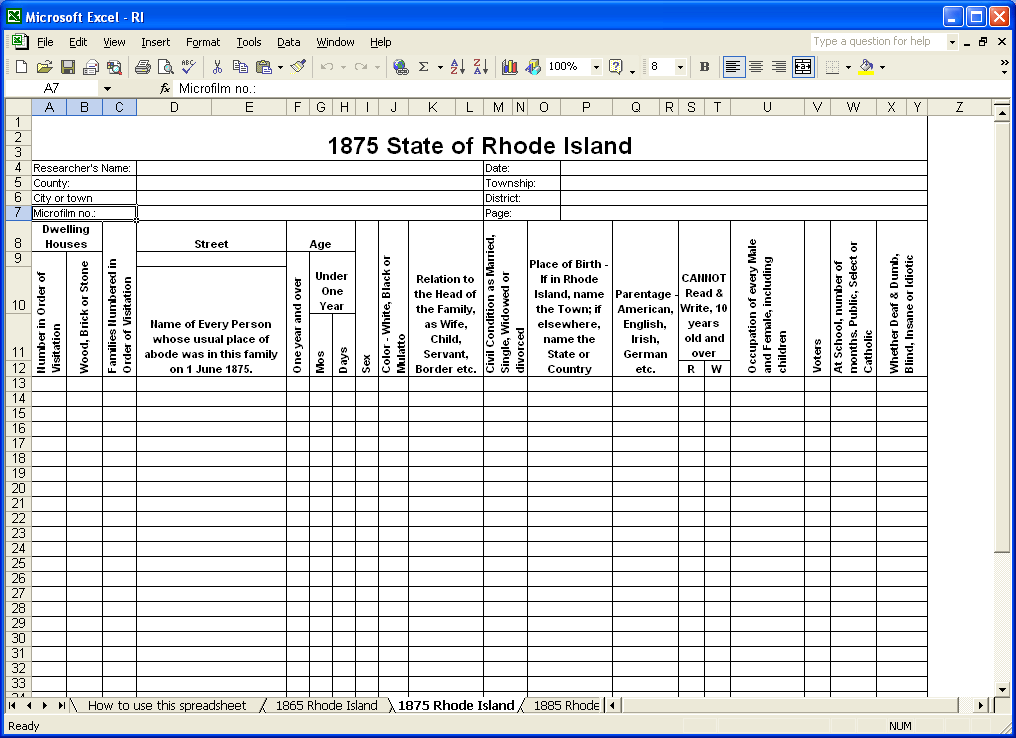The image size is (1016, 738).
Task: Toggle Bold formatting button
Action: [x=705, y=67]
